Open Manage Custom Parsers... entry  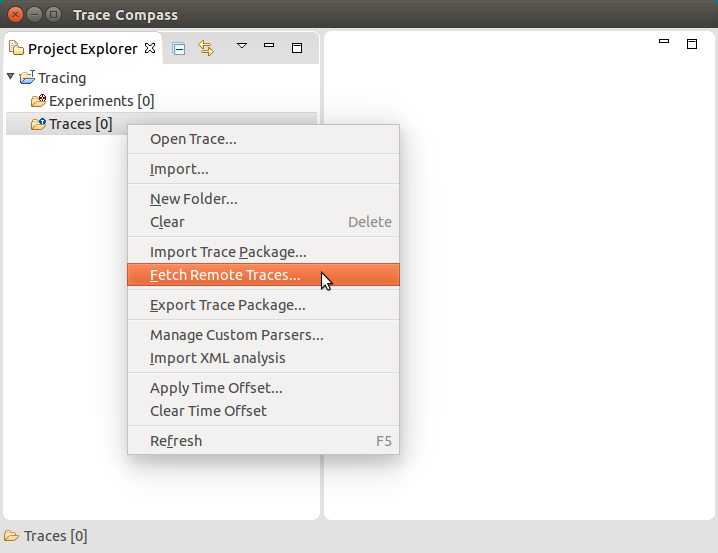[x=236, y=335]
